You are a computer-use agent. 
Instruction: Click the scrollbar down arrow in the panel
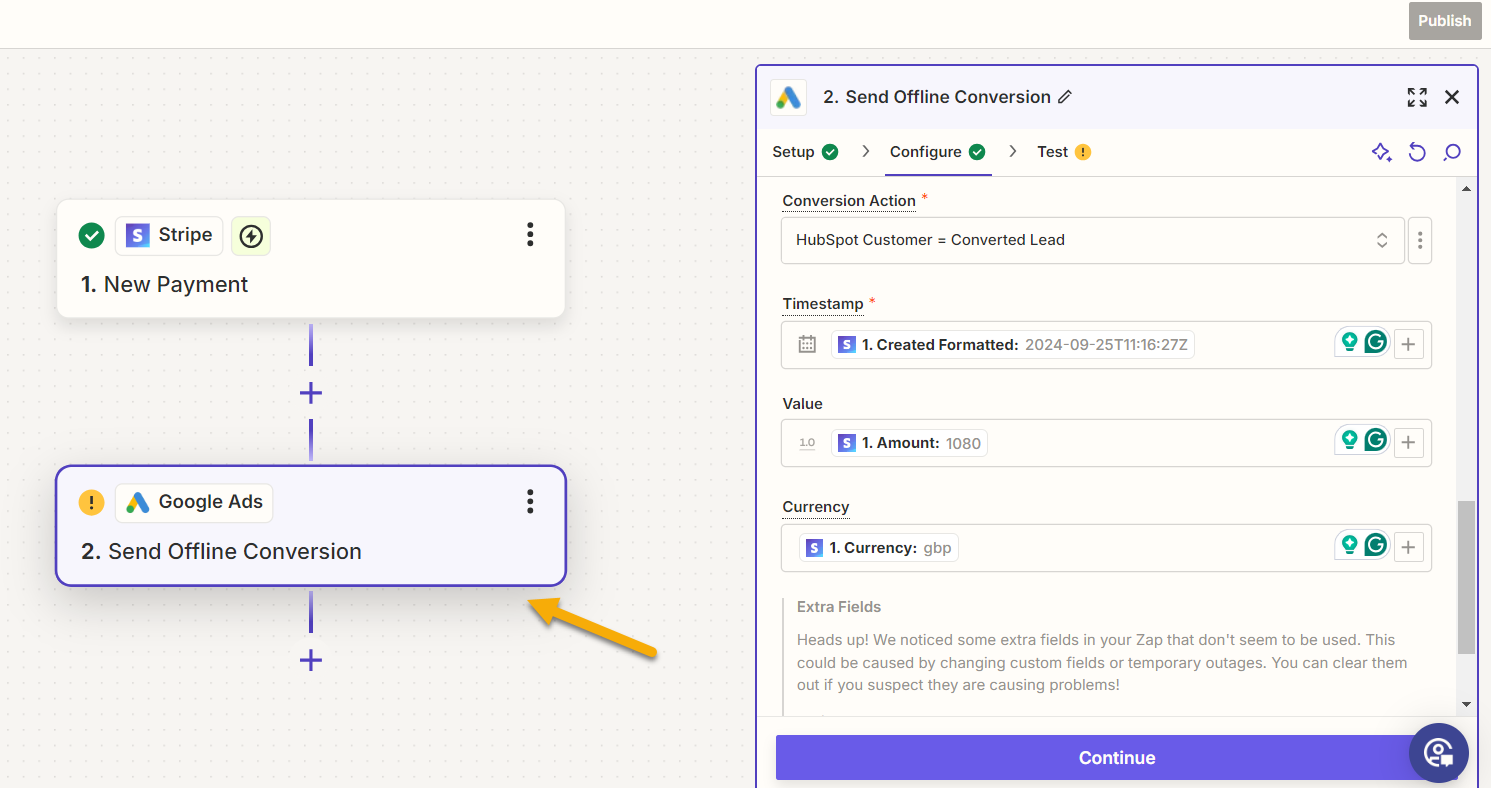[1466, 704]
